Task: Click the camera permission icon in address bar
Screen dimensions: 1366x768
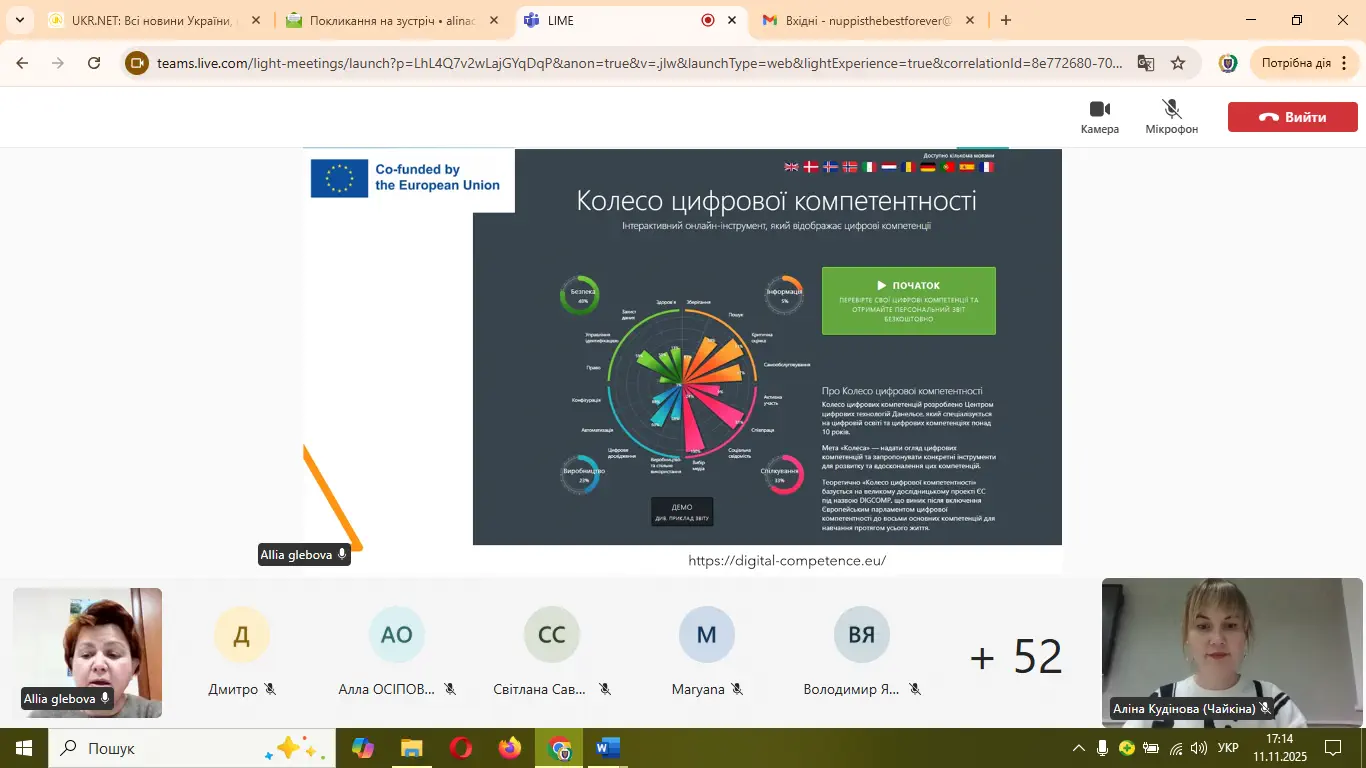Action: [x=137, y=63]
